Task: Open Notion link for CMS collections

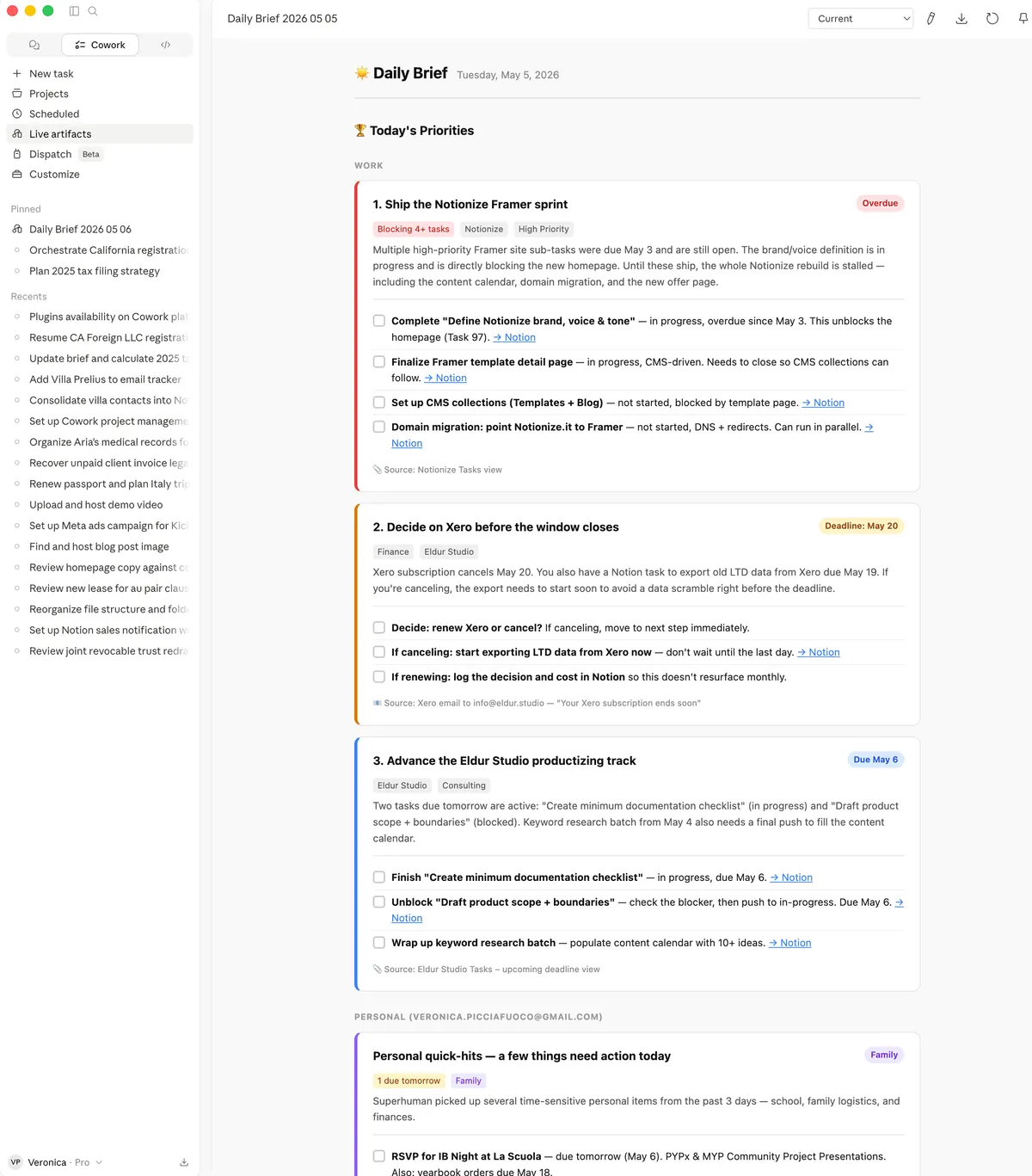Action: pyautogui.click(x=823, y=403)
